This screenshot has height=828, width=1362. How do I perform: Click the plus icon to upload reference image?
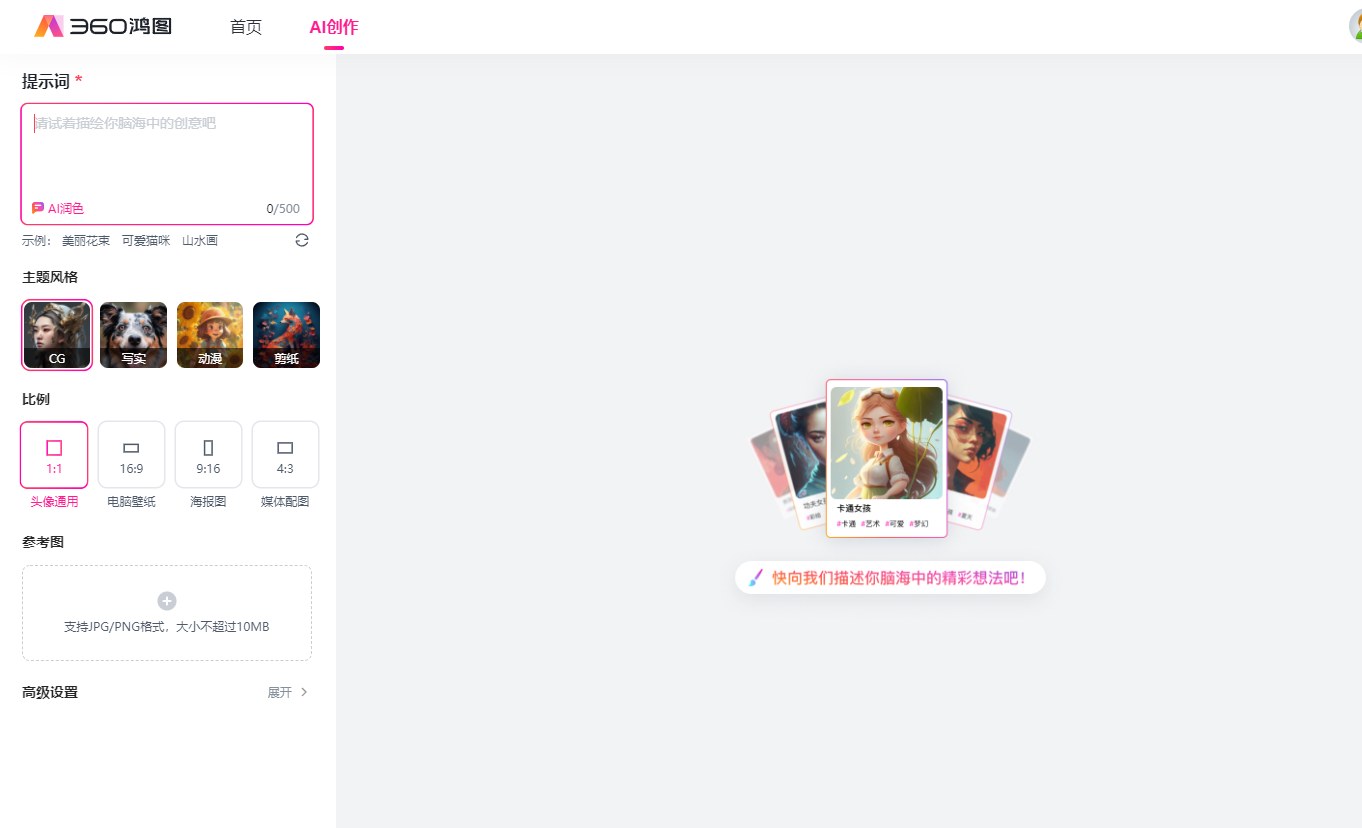pyautogui.click(x=167, y=601)
